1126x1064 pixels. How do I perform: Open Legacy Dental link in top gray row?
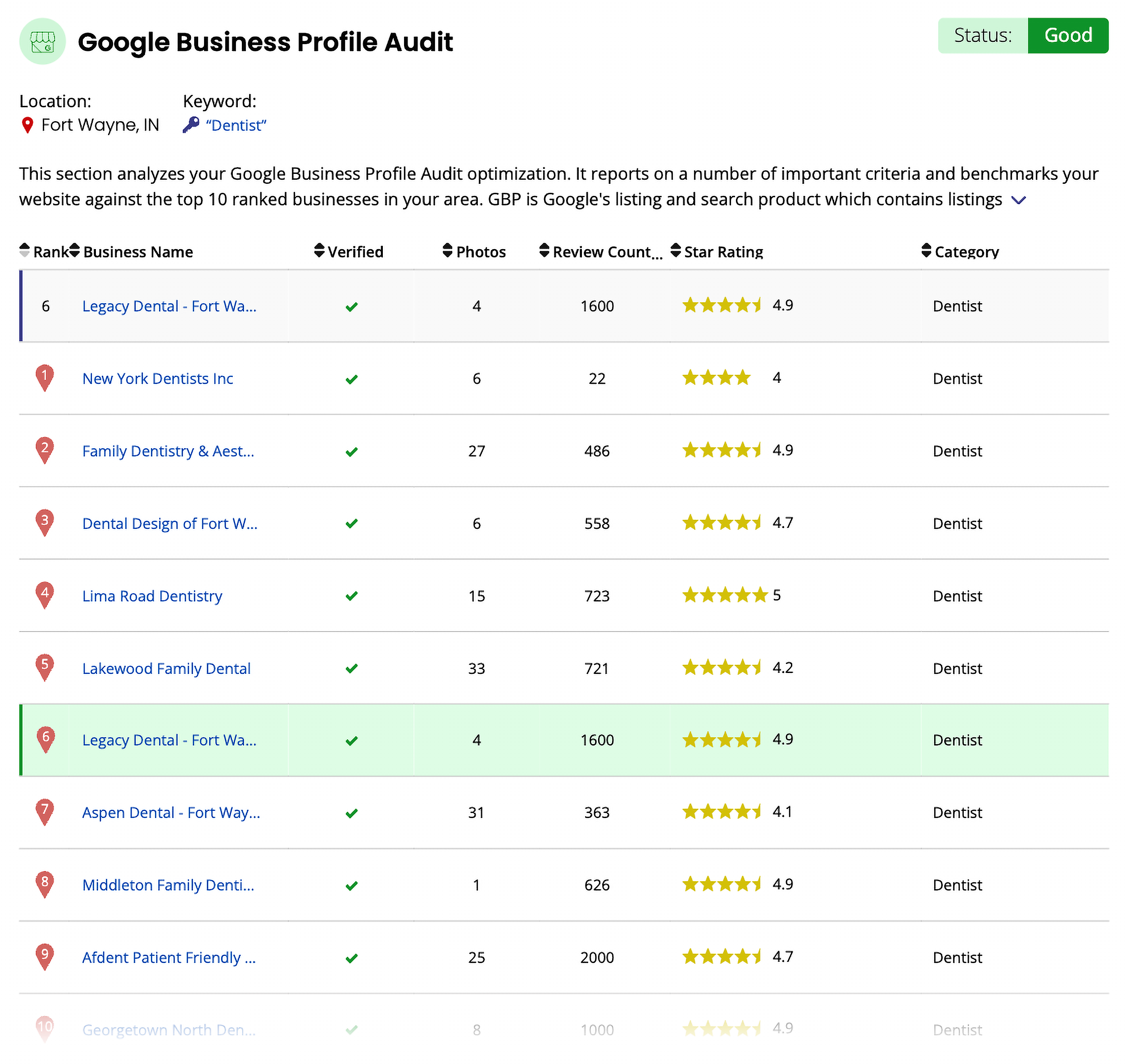(169, 306)
